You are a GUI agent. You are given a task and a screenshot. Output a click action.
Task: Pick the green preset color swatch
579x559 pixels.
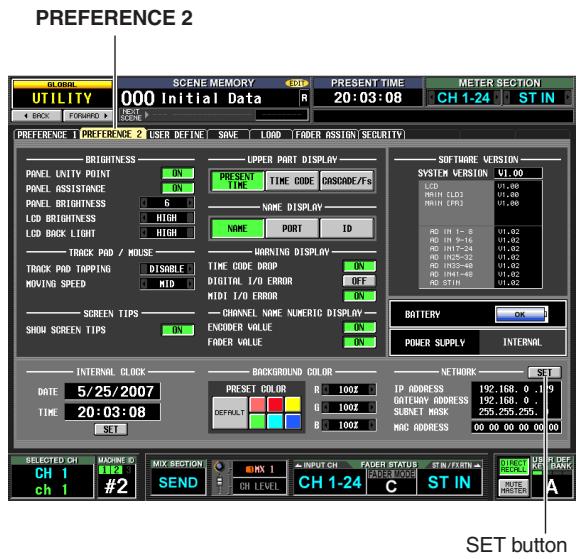pyautogui.click(x=257, y=421)
